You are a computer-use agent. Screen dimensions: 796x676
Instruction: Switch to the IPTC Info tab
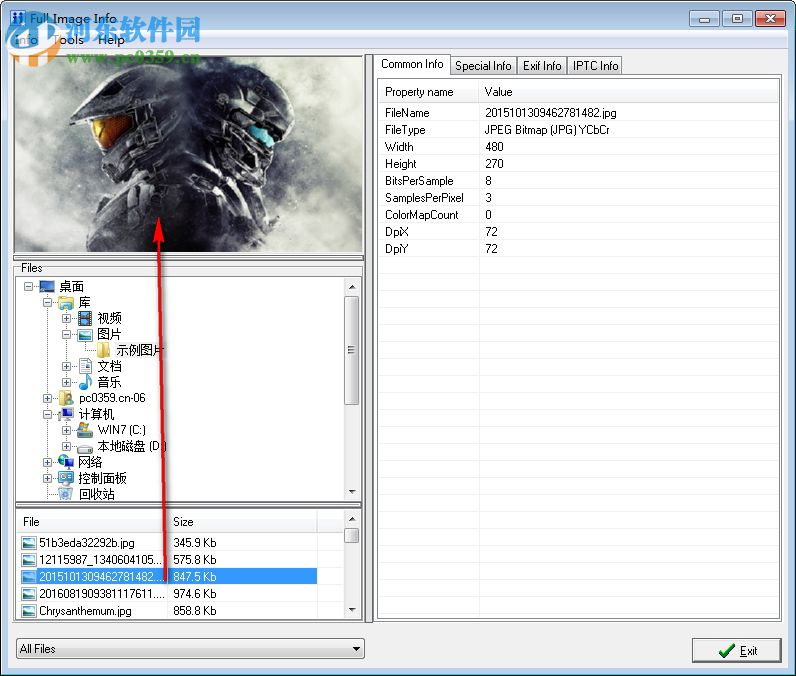pyautogui.click(x=595, y=66)
